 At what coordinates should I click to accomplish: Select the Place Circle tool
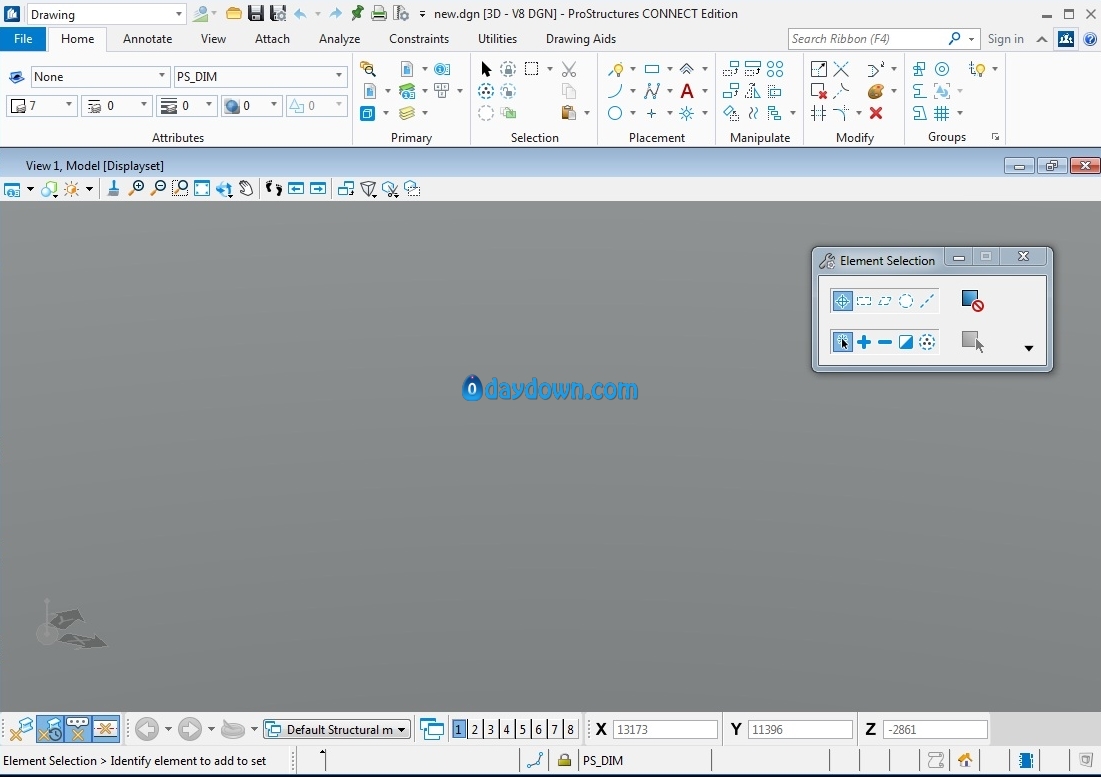point(614,113)
